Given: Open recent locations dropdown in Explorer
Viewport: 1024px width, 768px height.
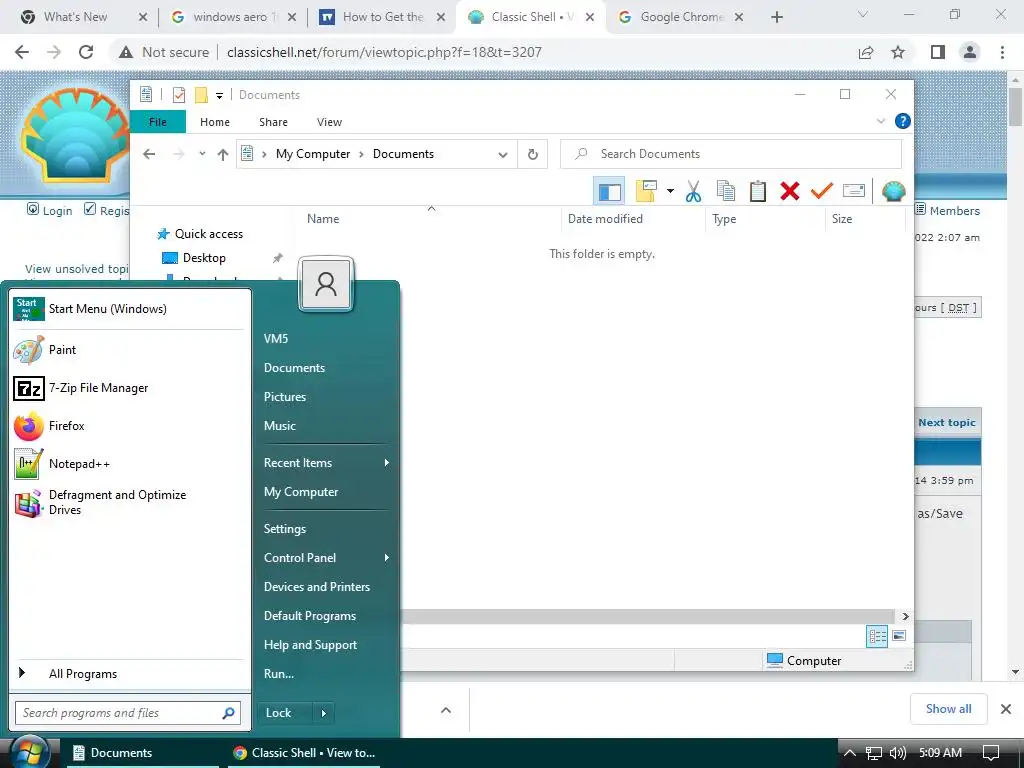Looking at the screenshot, I should click(202, 154).
